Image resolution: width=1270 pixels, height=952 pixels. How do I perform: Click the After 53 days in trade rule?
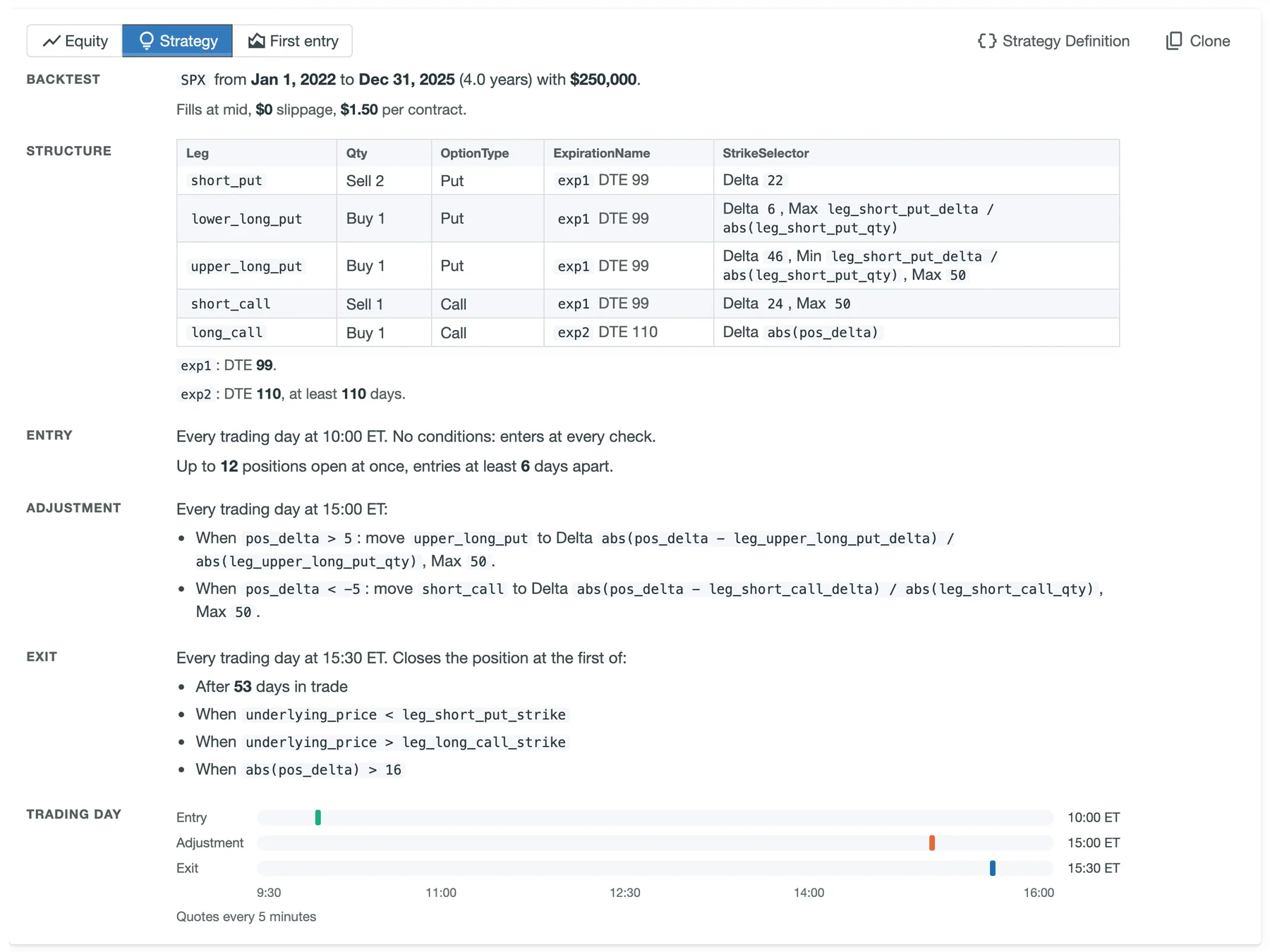click(272, 687)
